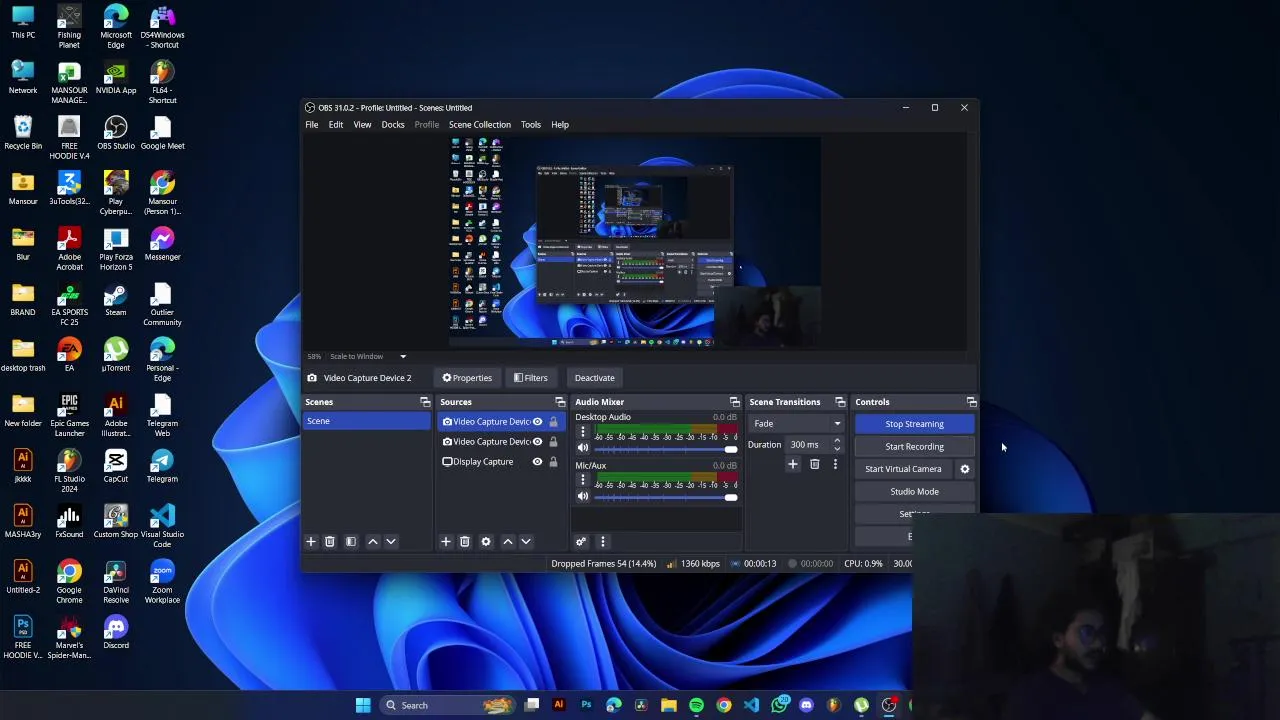
Task: Open virtual camera settings gear
Action: [x=965, y=469]
